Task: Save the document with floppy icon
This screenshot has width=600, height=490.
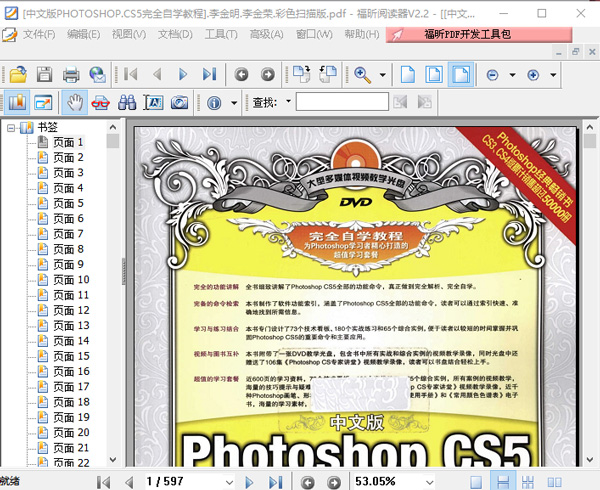Action: [x=44, y=74]
